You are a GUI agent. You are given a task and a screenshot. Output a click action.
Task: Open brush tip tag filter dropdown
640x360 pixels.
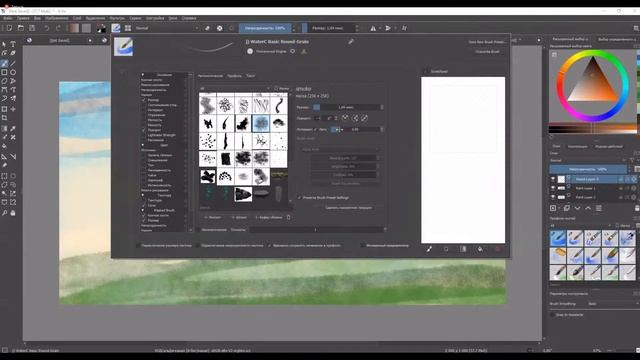(x=235, y=88)
